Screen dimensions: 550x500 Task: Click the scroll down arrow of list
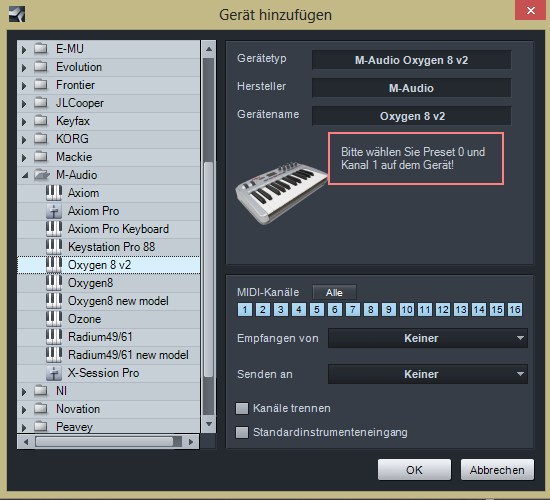(209, 424)
